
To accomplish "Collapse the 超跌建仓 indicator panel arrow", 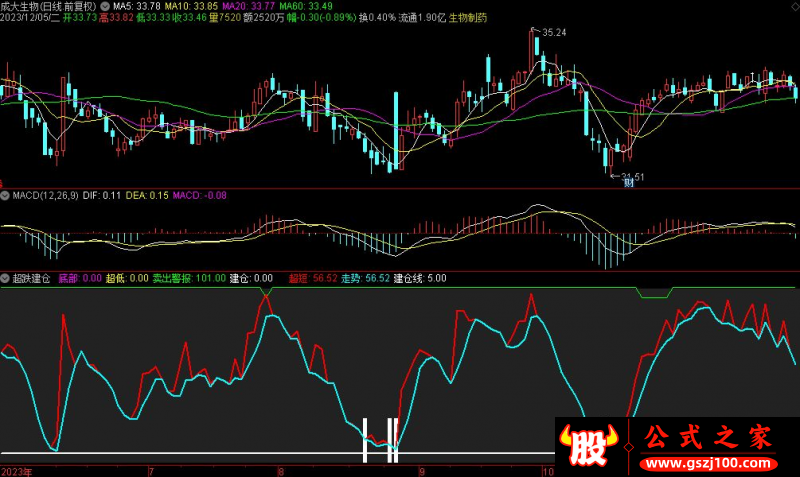I will [5, 279].
